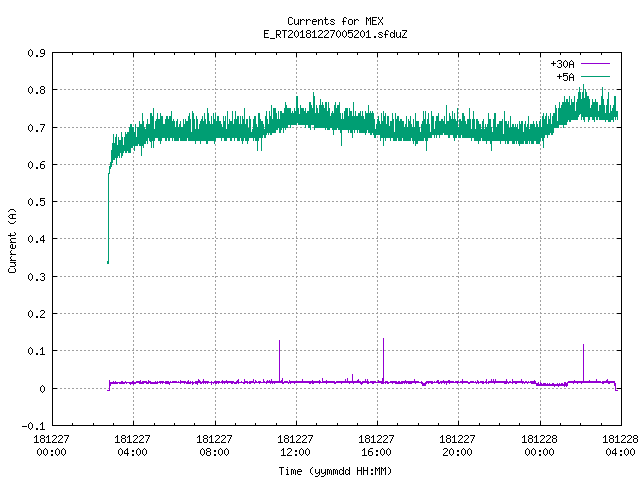This screenshot has width=640, height=480.
Task: Click the y-axis tick value 0.1
Action: 37,351
